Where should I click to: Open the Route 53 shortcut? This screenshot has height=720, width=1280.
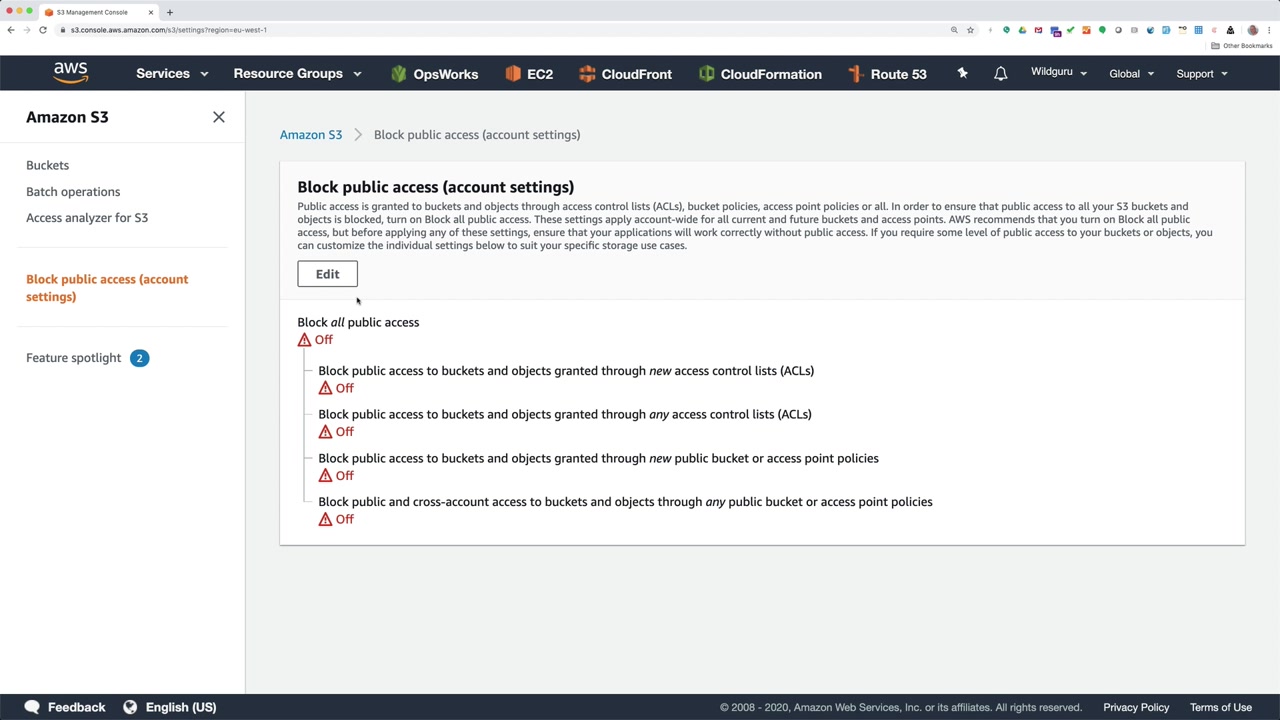(887, 74)
